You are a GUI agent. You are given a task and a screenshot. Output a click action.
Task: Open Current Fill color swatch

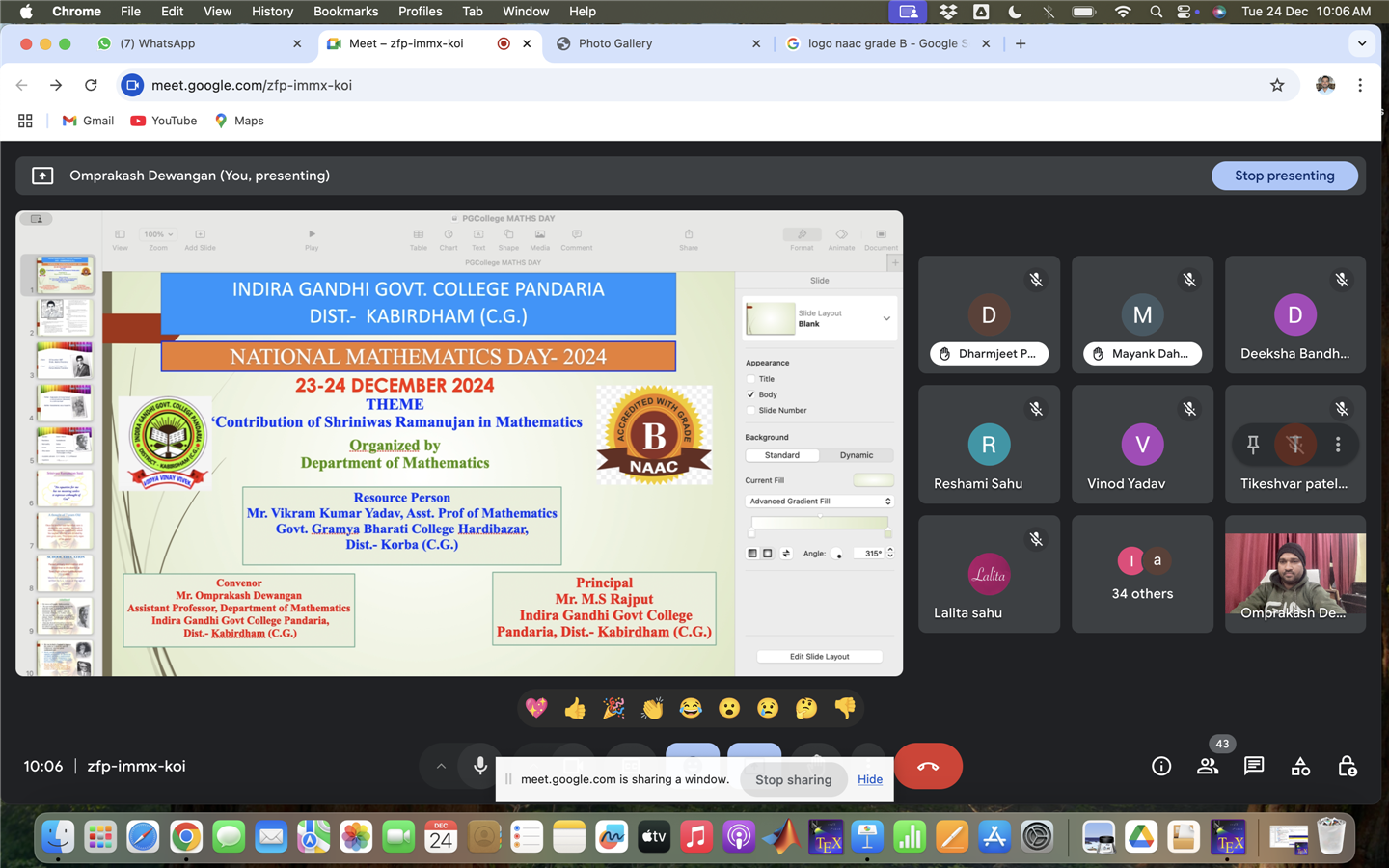pos(873,480)
